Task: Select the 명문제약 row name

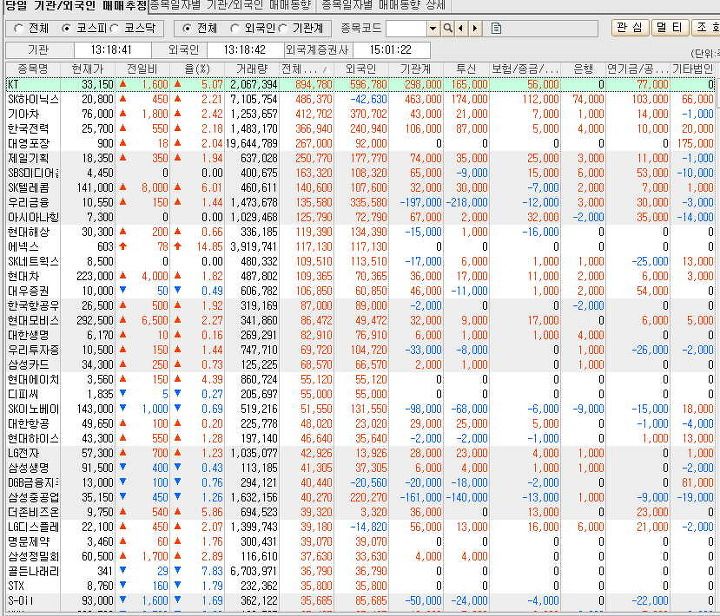Action: pyautogui.click(x=28, y=542)
